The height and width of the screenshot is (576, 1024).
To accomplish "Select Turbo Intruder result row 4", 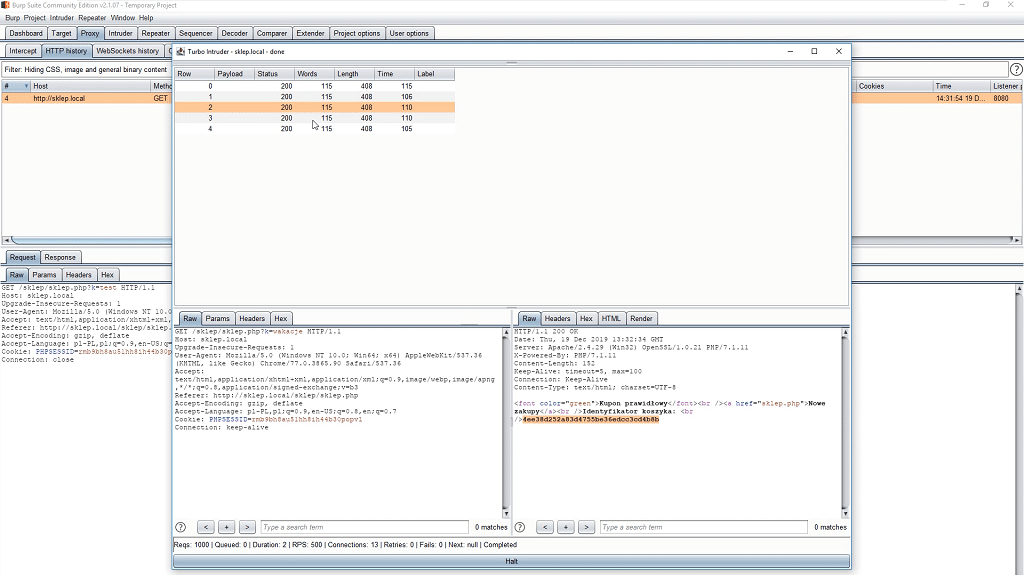I will pyautogui.click(x=315, y=129).
